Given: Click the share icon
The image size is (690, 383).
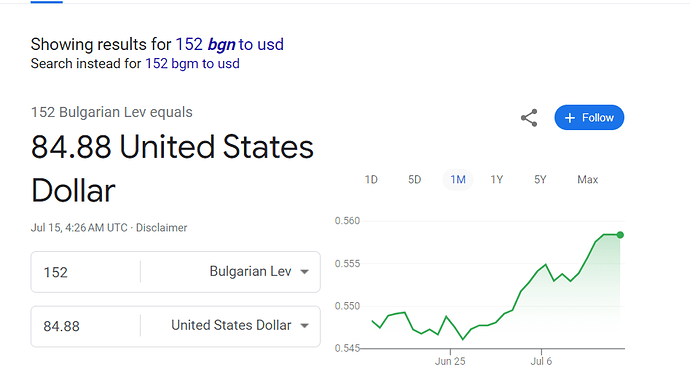Looking at the screenshot, I should (x=529, y=118).
